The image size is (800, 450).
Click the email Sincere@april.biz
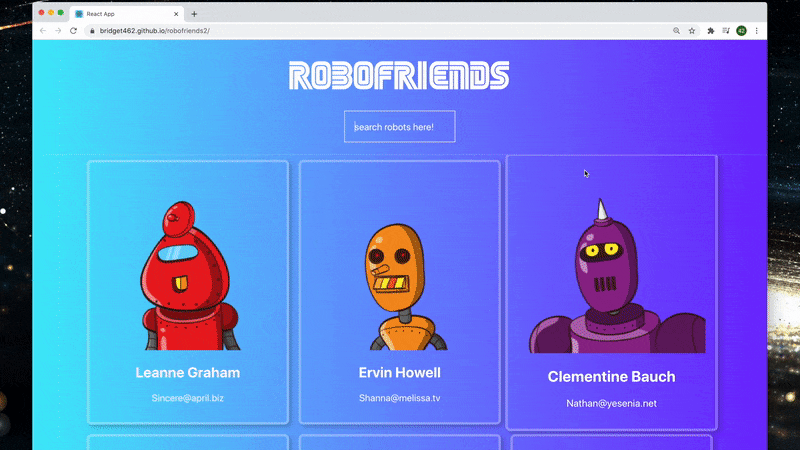pyautogui.click(x=188, y=398)
